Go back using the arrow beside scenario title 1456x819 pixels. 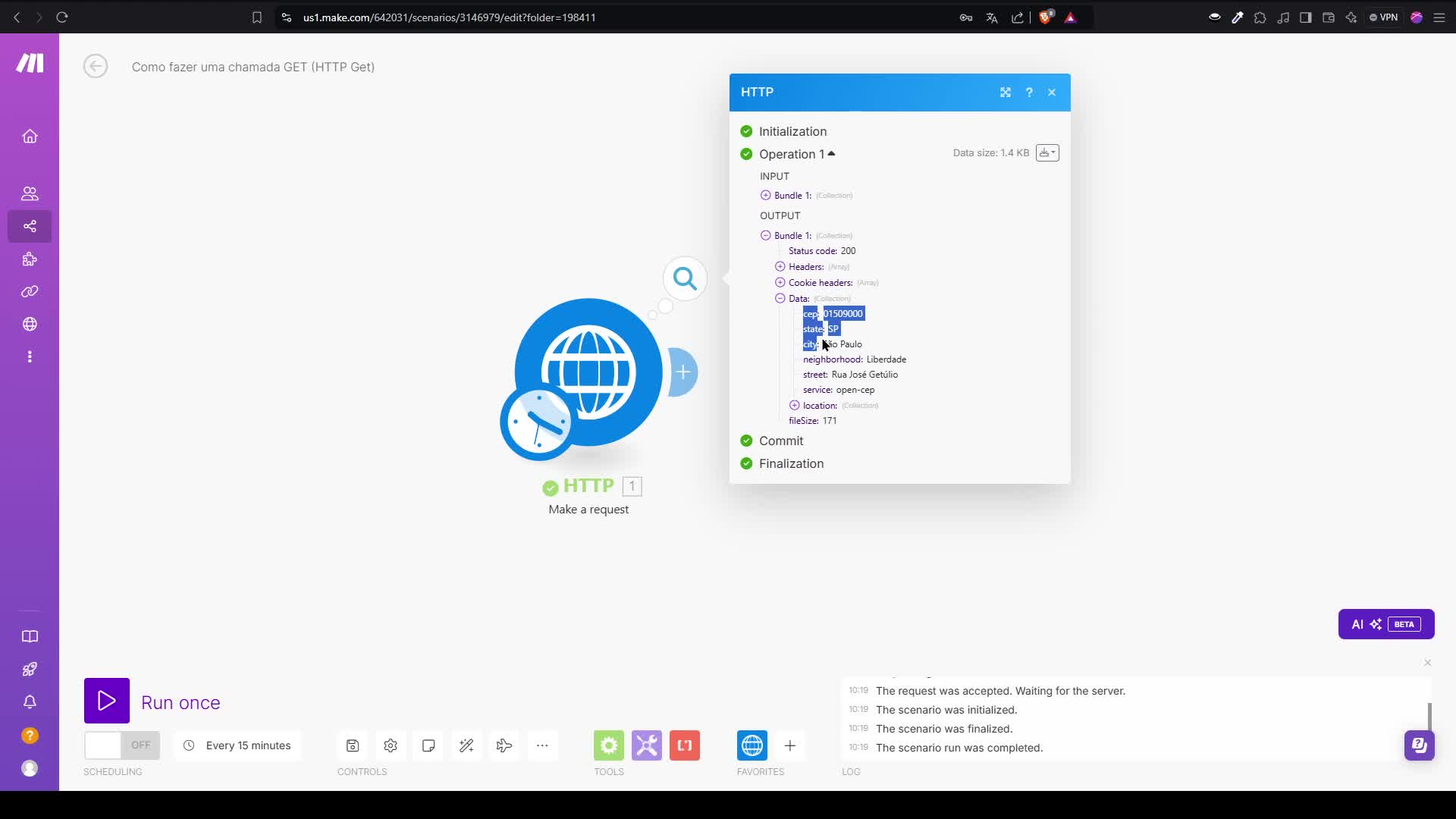(96, 67)
